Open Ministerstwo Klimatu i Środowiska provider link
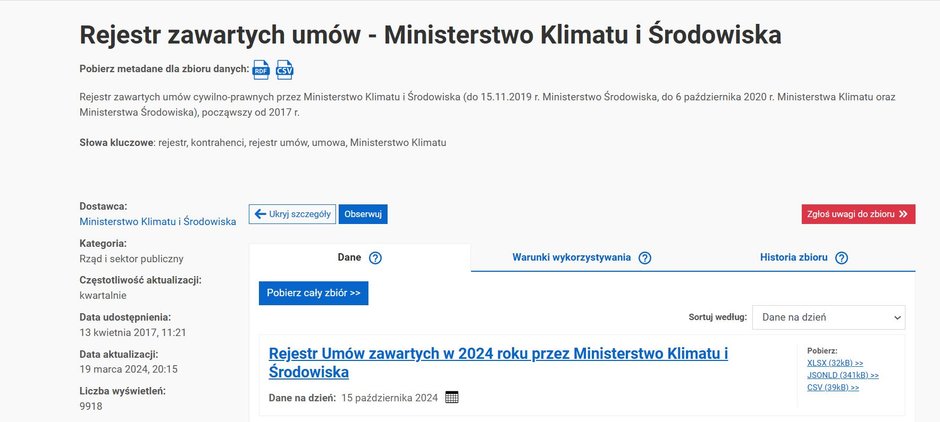Screen dimensions: 940x422 tap(158, 221)
